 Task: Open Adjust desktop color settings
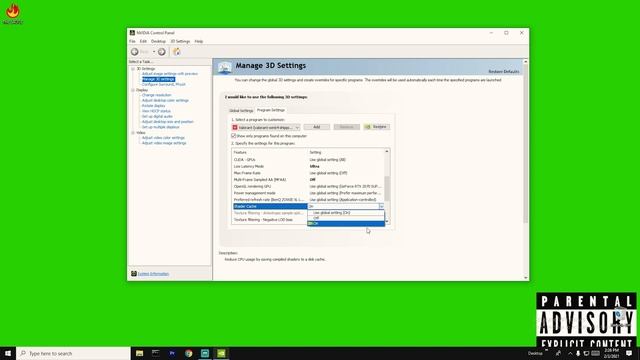(165, 100)
